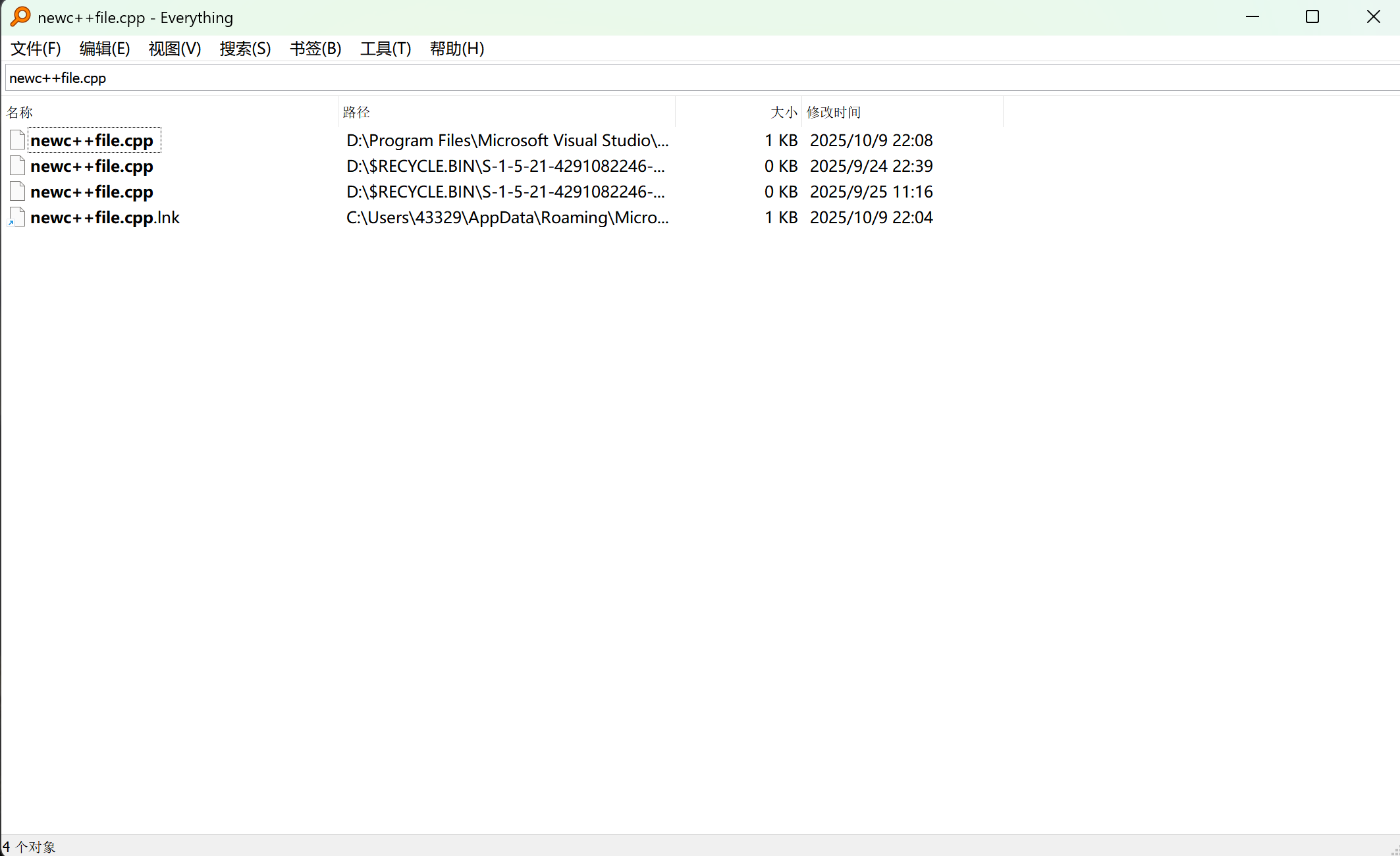Click RECYCLE.BIN path of 2025/9/24 row
1400x856 pixels.
click(x=506, y=166)
